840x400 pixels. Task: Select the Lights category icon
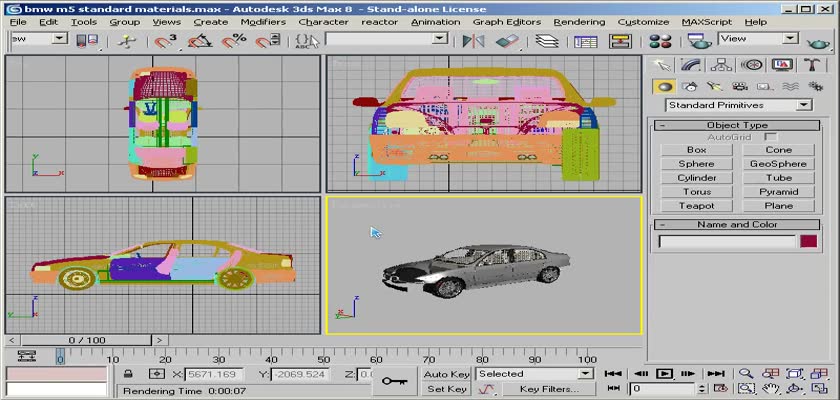(x=715, y=86)
